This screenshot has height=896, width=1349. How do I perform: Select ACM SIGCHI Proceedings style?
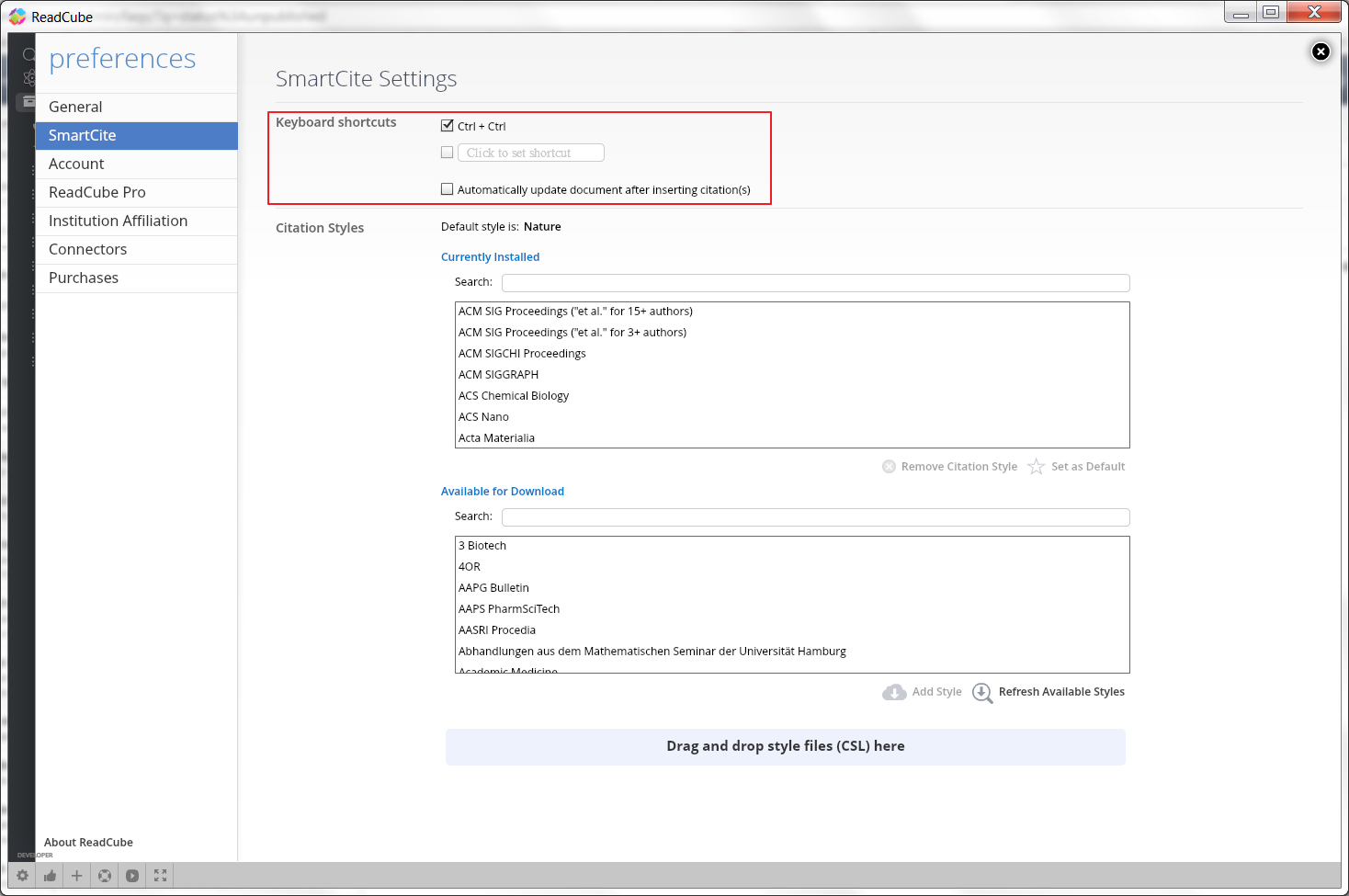click(792, 354)
